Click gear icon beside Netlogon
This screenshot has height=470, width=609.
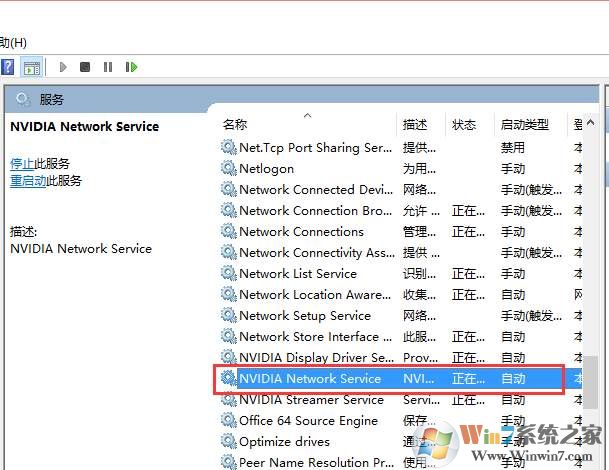tap(228, 168)
